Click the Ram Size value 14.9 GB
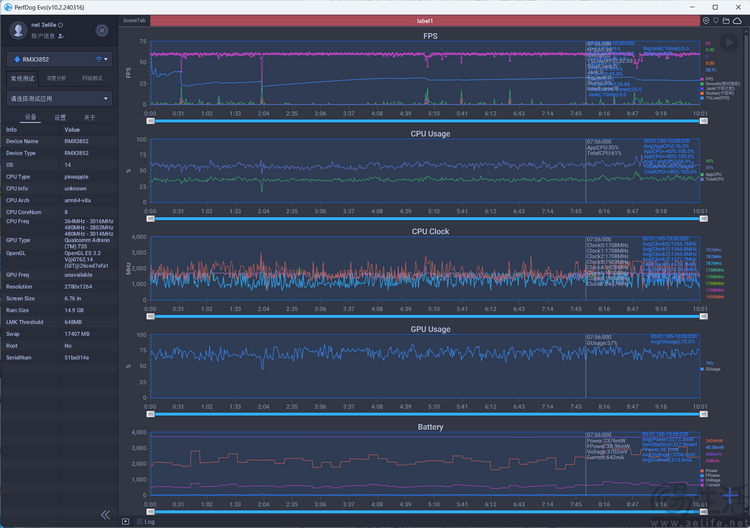This screenshot has height=528, width=750. (74, 310)
